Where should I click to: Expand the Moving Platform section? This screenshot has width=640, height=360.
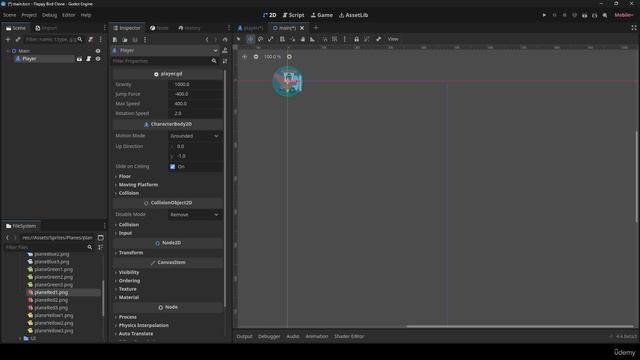point(138,184)
